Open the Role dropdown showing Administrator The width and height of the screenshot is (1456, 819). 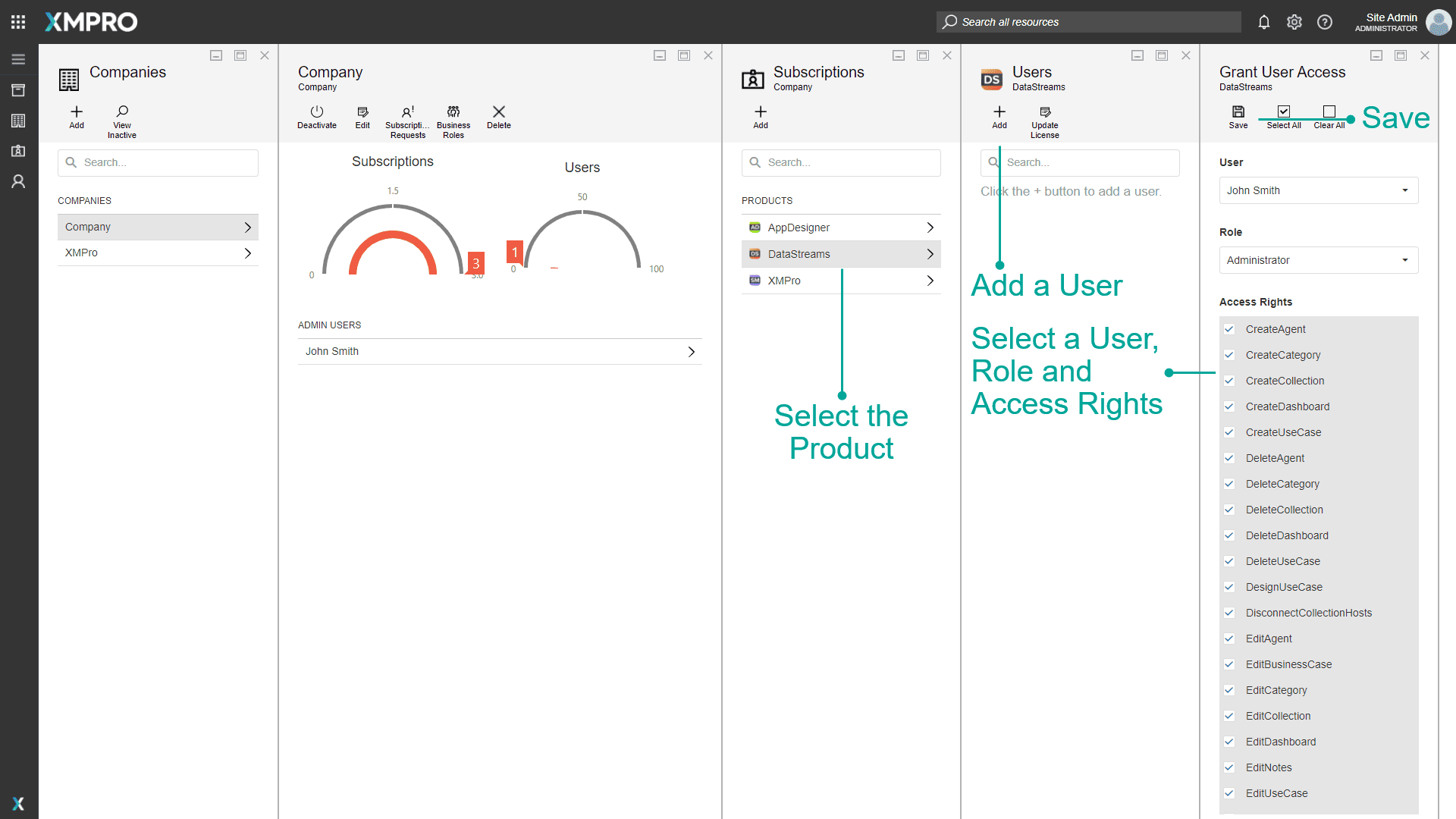click(x=1318, y=260)
